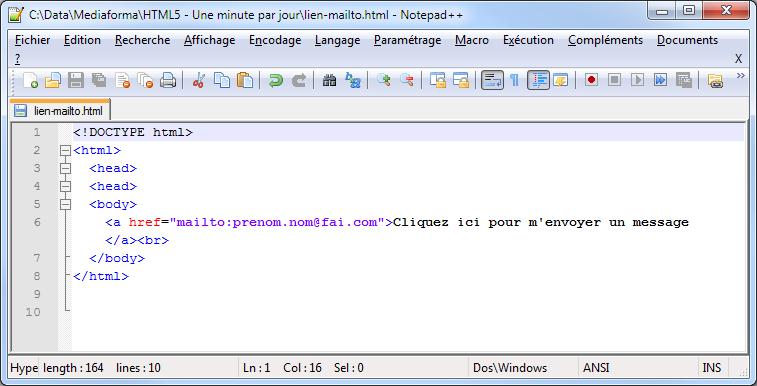This screenshot has height=386, width=757.
Task: Open the Replace dialog icon
Action: point(353,80)
